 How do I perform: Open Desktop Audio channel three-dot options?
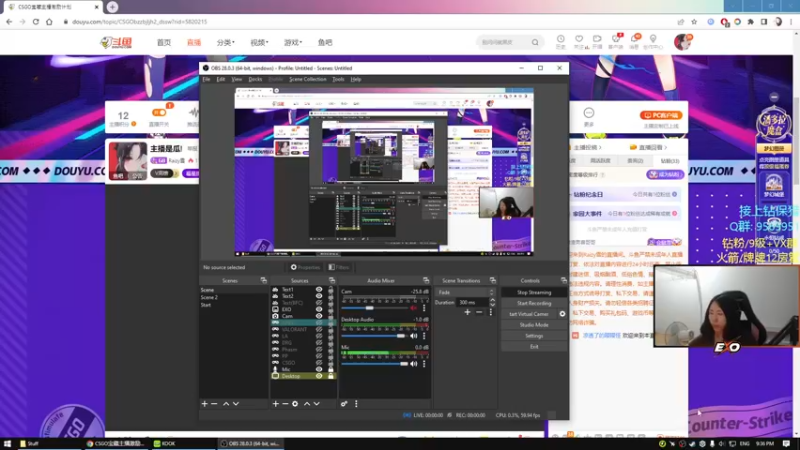click(424, 336)
